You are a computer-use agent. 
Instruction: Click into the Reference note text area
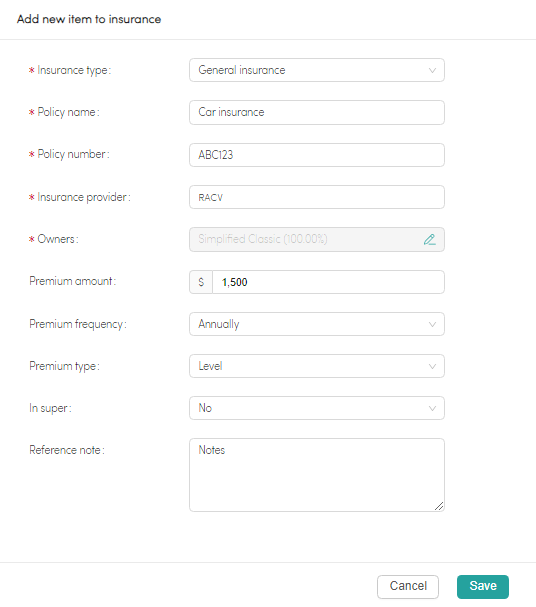coord(317,475)
